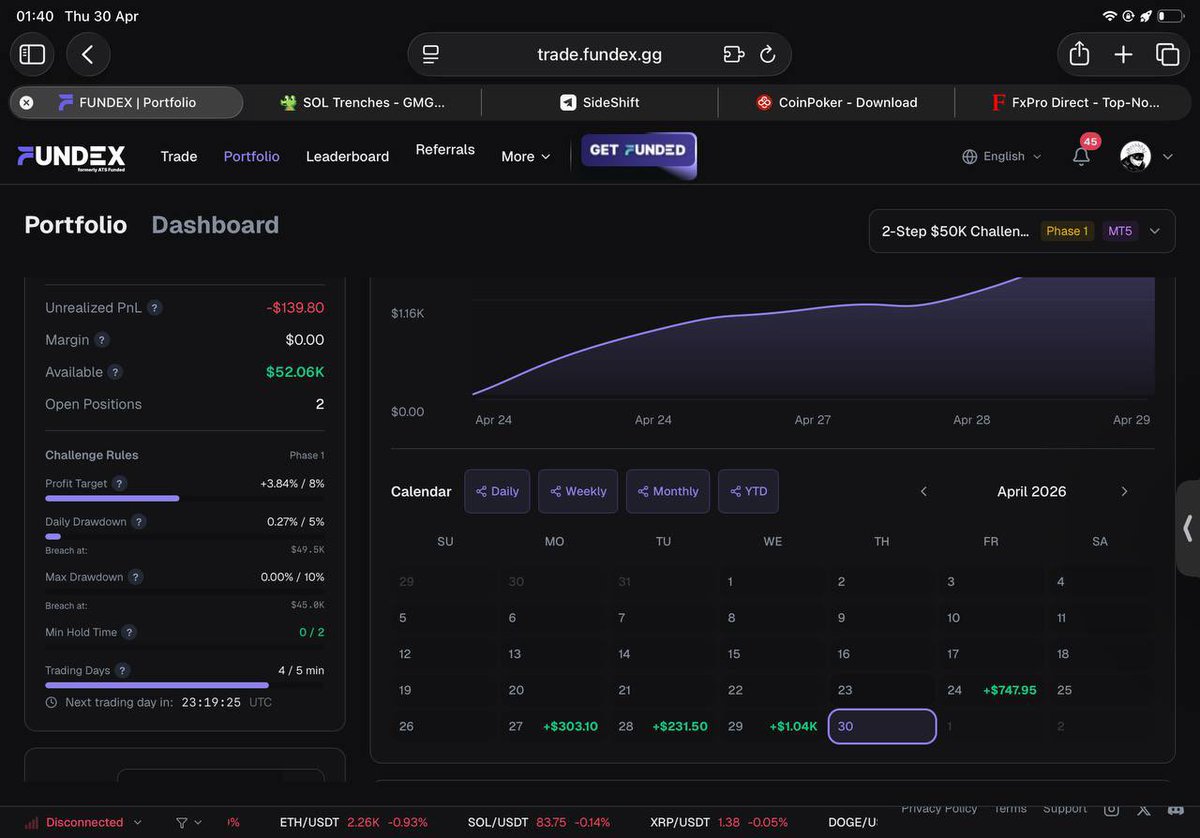This screenshot has width=1200, height=838.
Task: Share the Monthly calendar view
Action: click(668, 491)
